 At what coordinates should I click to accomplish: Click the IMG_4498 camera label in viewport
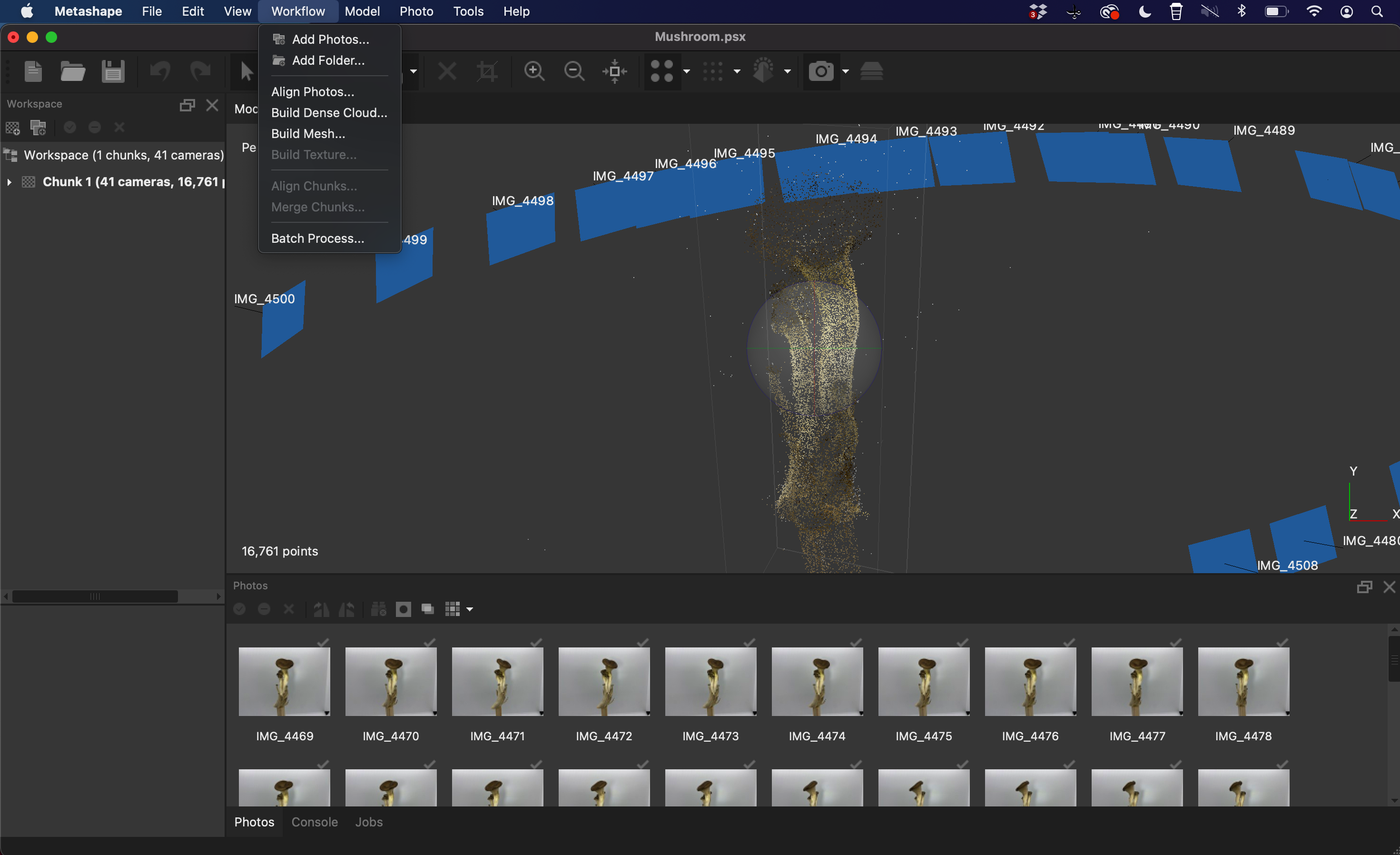coord(522,201)
